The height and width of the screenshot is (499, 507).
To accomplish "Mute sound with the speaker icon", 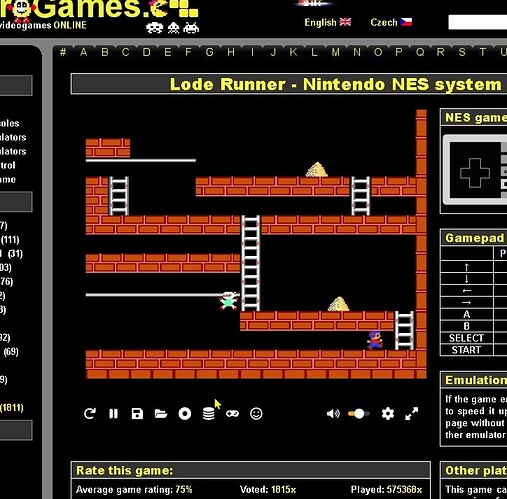I will point(333,414).
